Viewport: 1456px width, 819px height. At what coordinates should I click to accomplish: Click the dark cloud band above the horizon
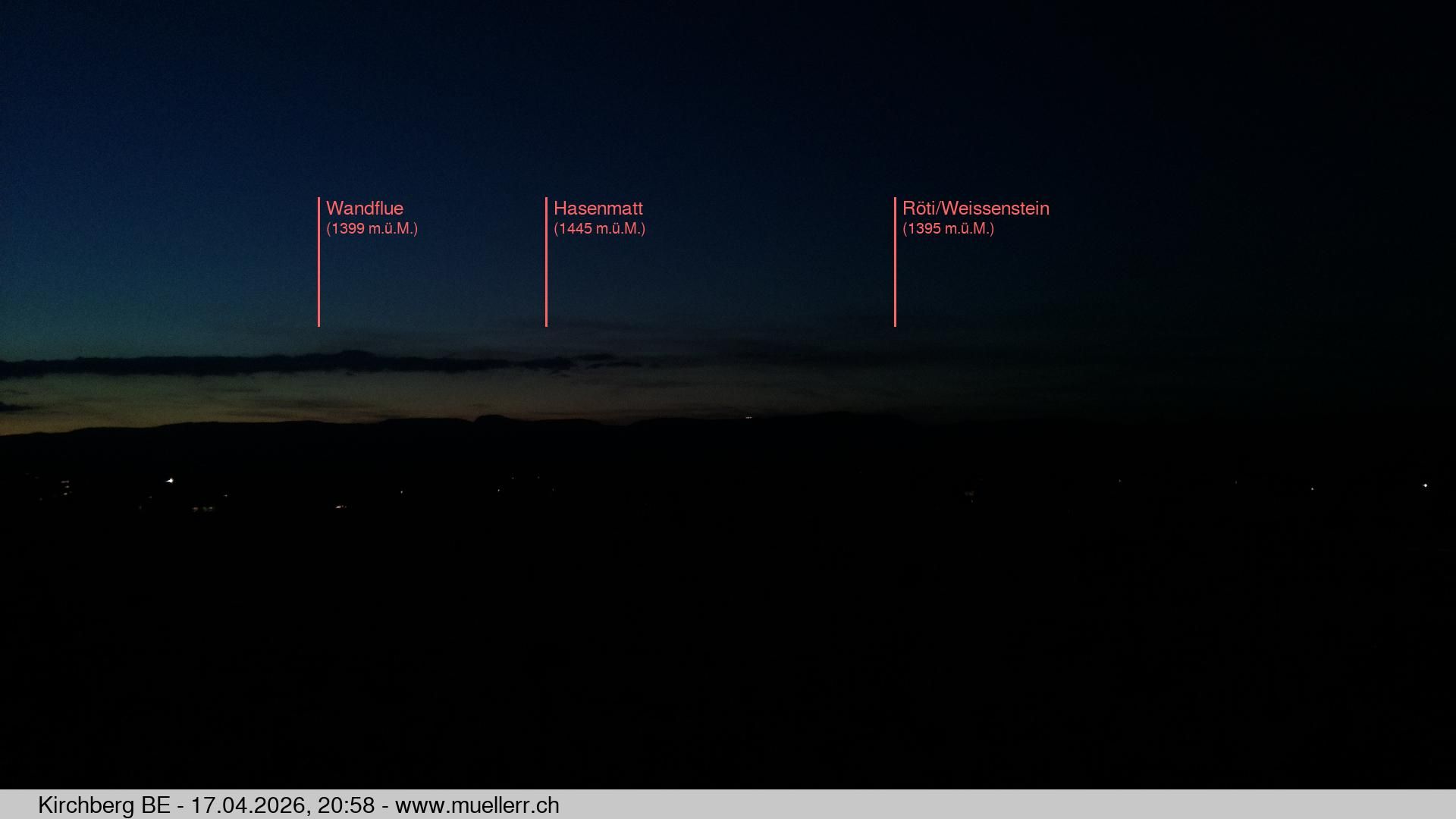coord(303,364)
